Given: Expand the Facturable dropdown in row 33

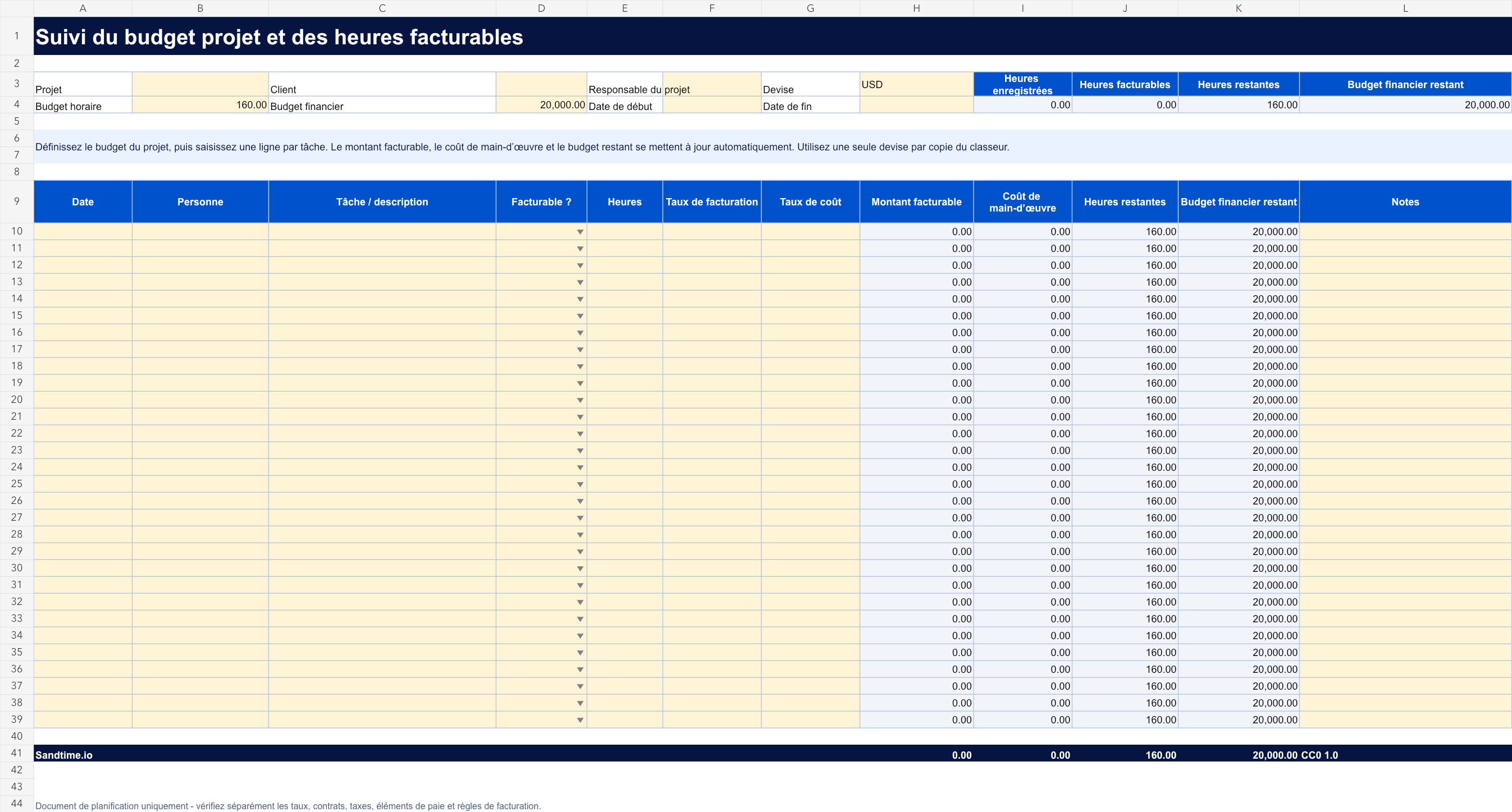Looking at the screenshot, I should click(579, 619).
